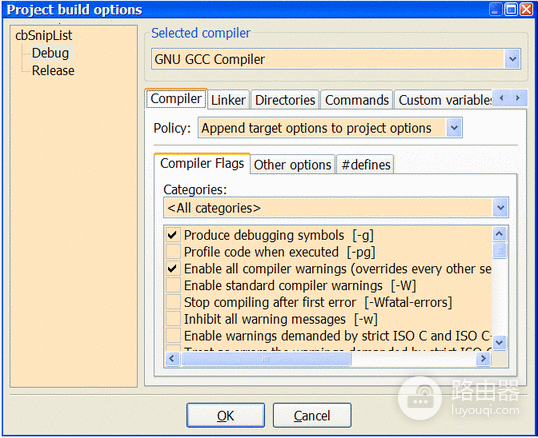Open the Other options tab

point(292,165)
